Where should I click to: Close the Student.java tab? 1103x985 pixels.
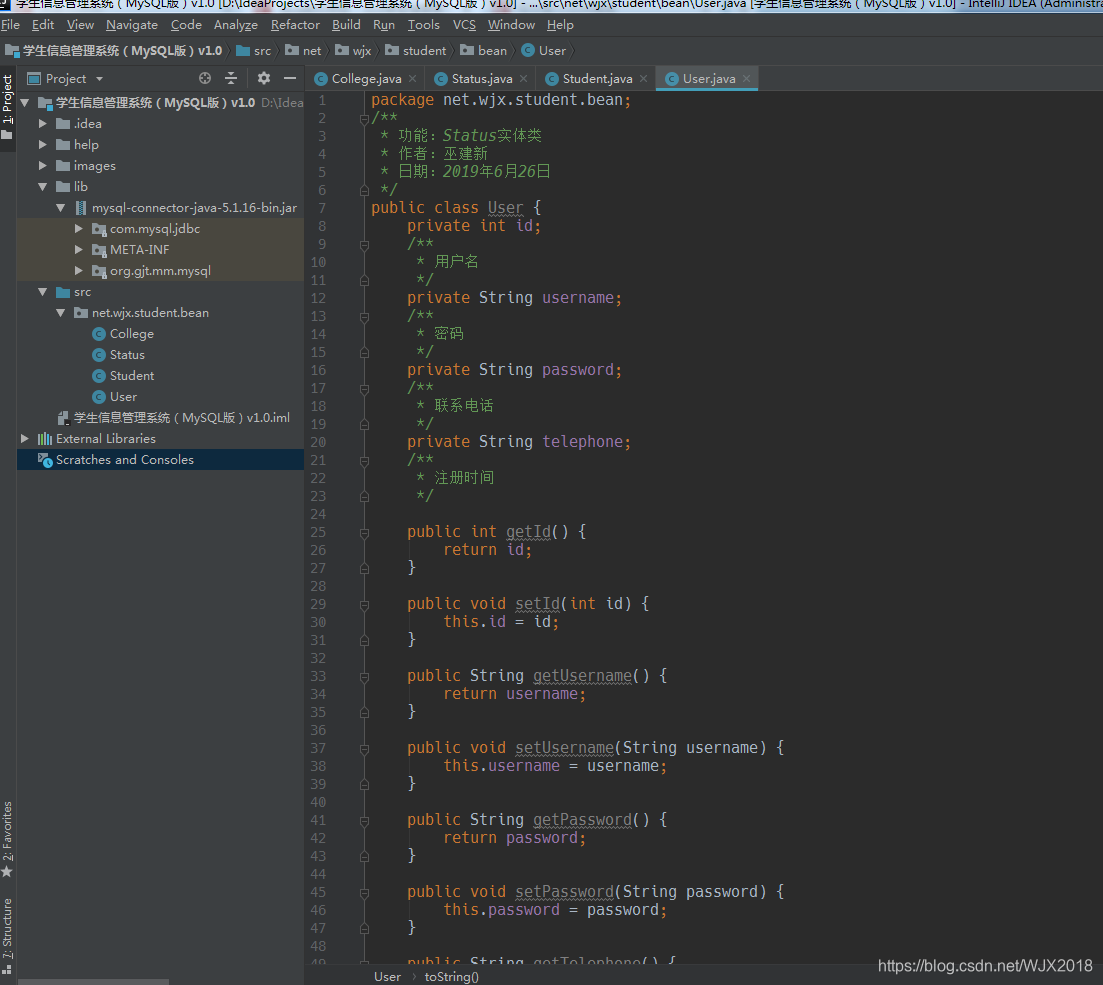[644, 79]
